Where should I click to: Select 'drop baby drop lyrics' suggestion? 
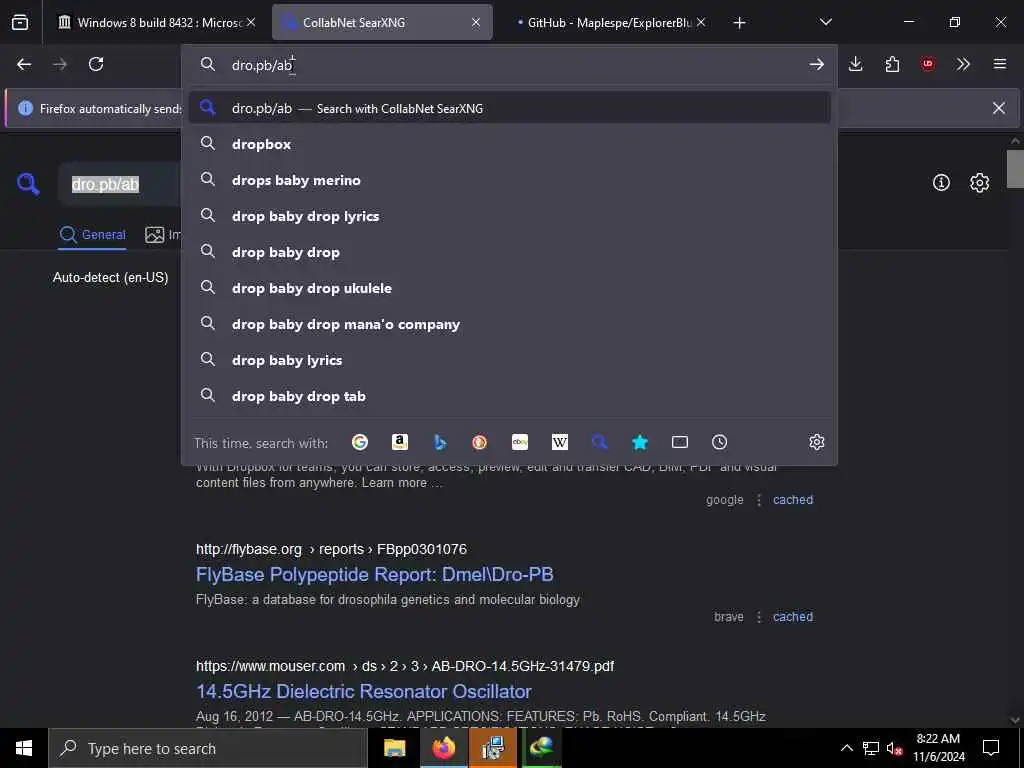coord(509,216)
